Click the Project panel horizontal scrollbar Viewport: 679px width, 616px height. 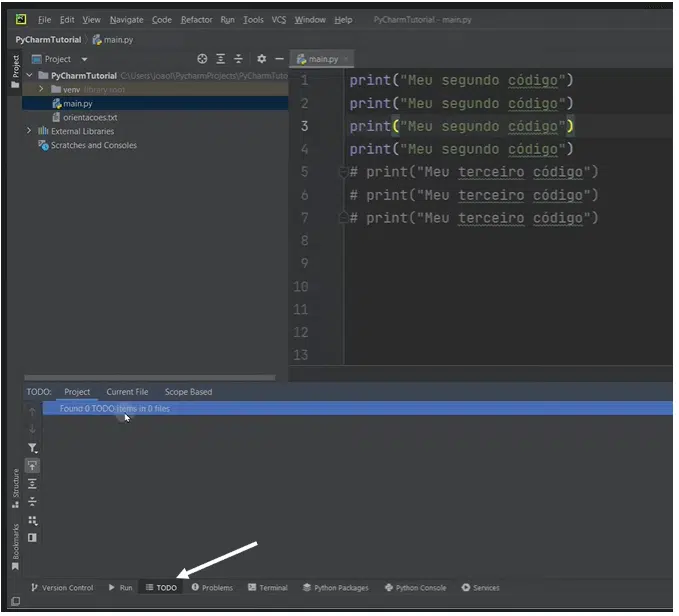click(x=150, y=378)
